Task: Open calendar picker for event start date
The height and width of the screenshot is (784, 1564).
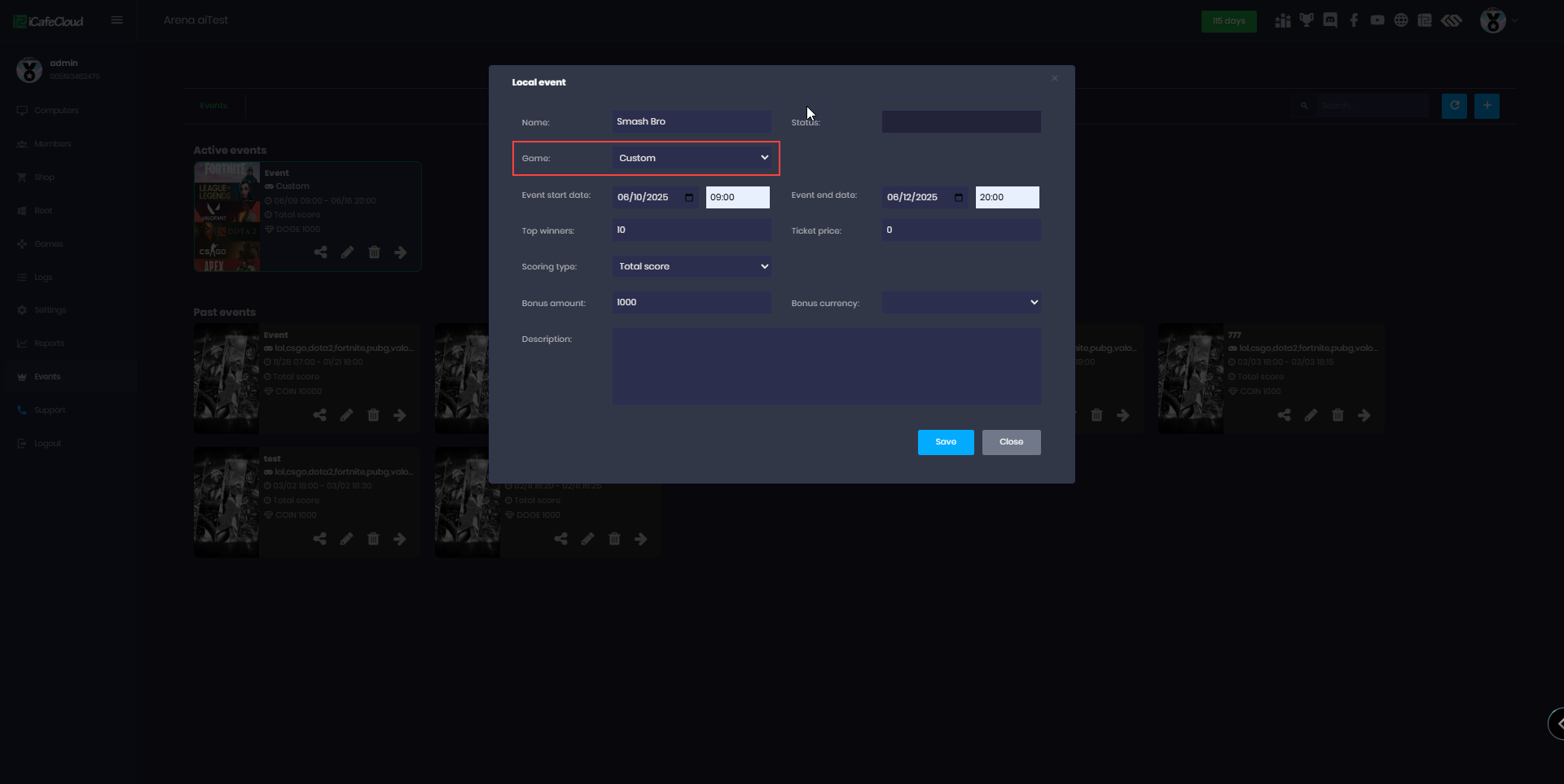Action: coord(689,198)
